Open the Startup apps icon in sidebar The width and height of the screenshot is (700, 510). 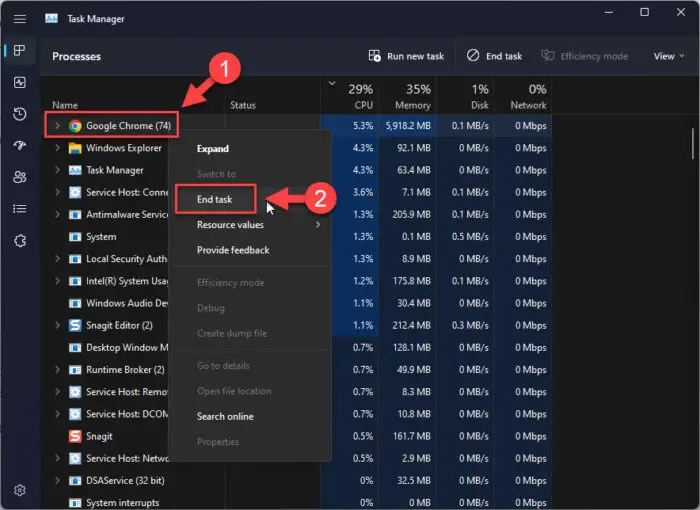point(20,146)
